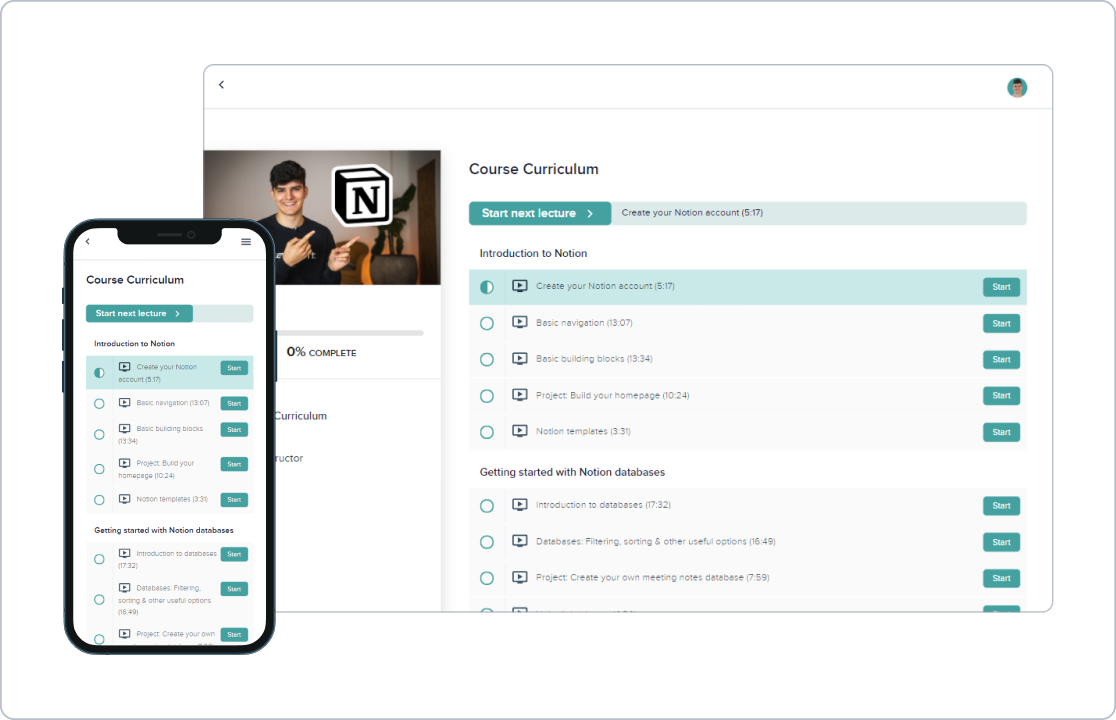Click Start next lecture on desktop
This screenshot has width=1116, height=720.
tap(539, 213)
